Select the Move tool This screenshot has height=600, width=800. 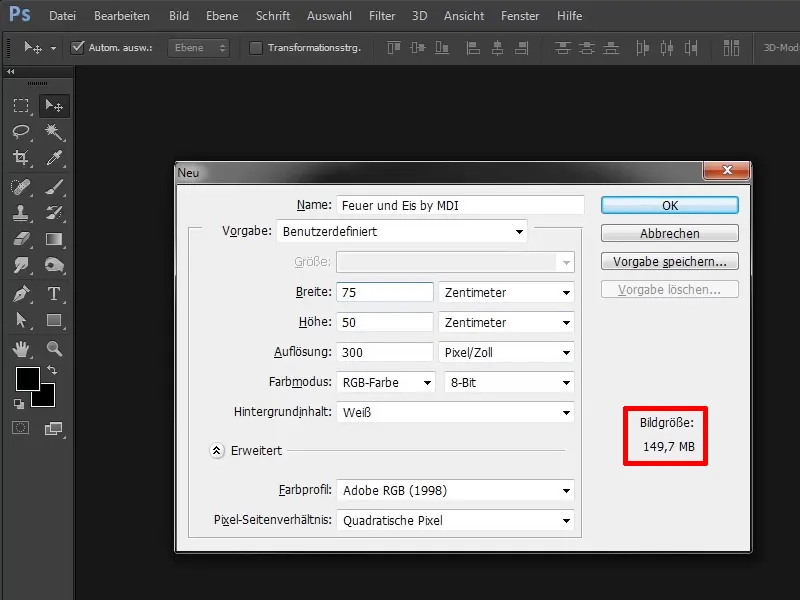(x=55, y=105)
